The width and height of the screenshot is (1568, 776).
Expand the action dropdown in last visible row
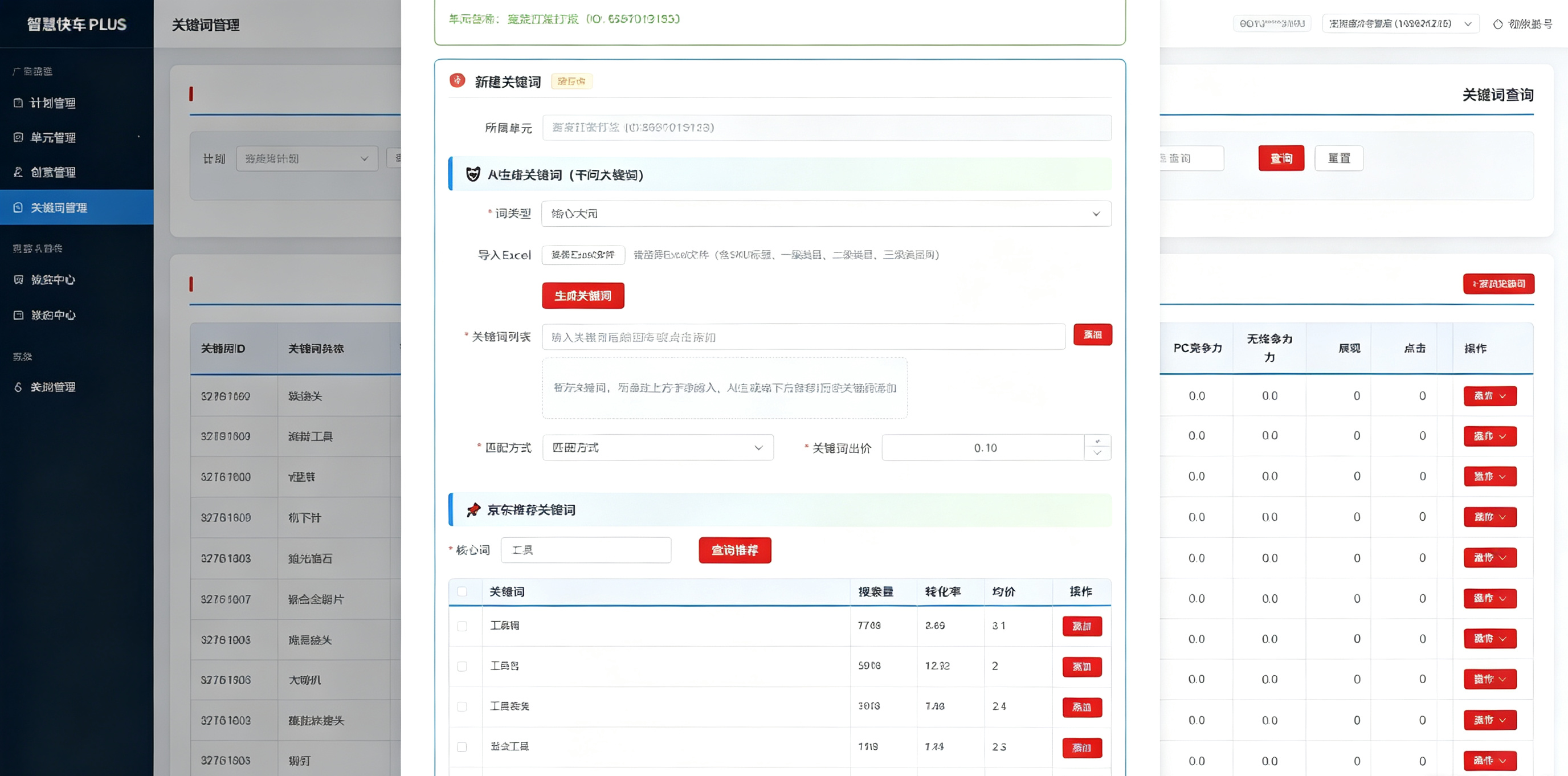point(1490,761)
